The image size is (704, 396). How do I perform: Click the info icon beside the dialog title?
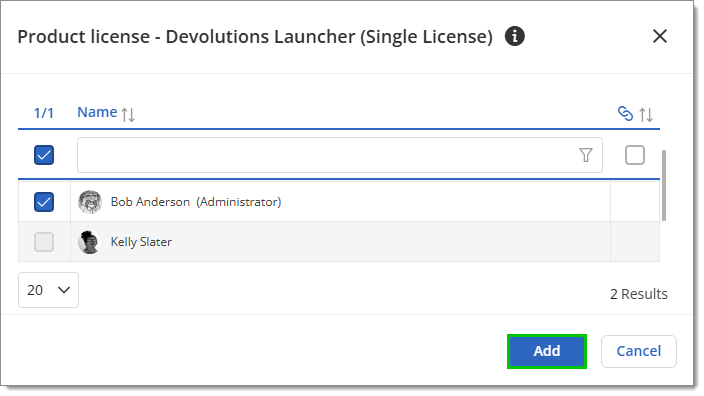coord(515,36)
